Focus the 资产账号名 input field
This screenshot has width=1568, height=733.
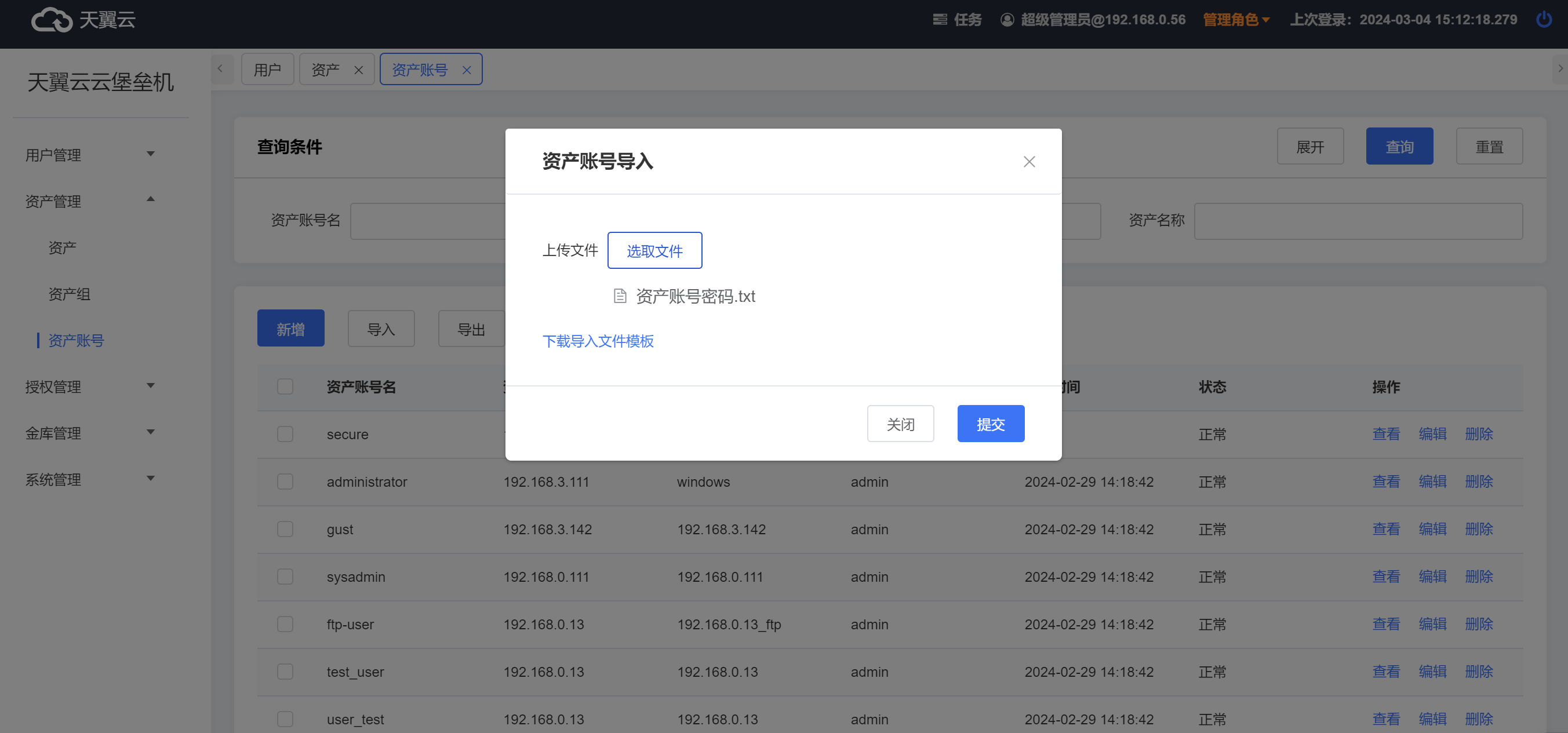[428, 221]
